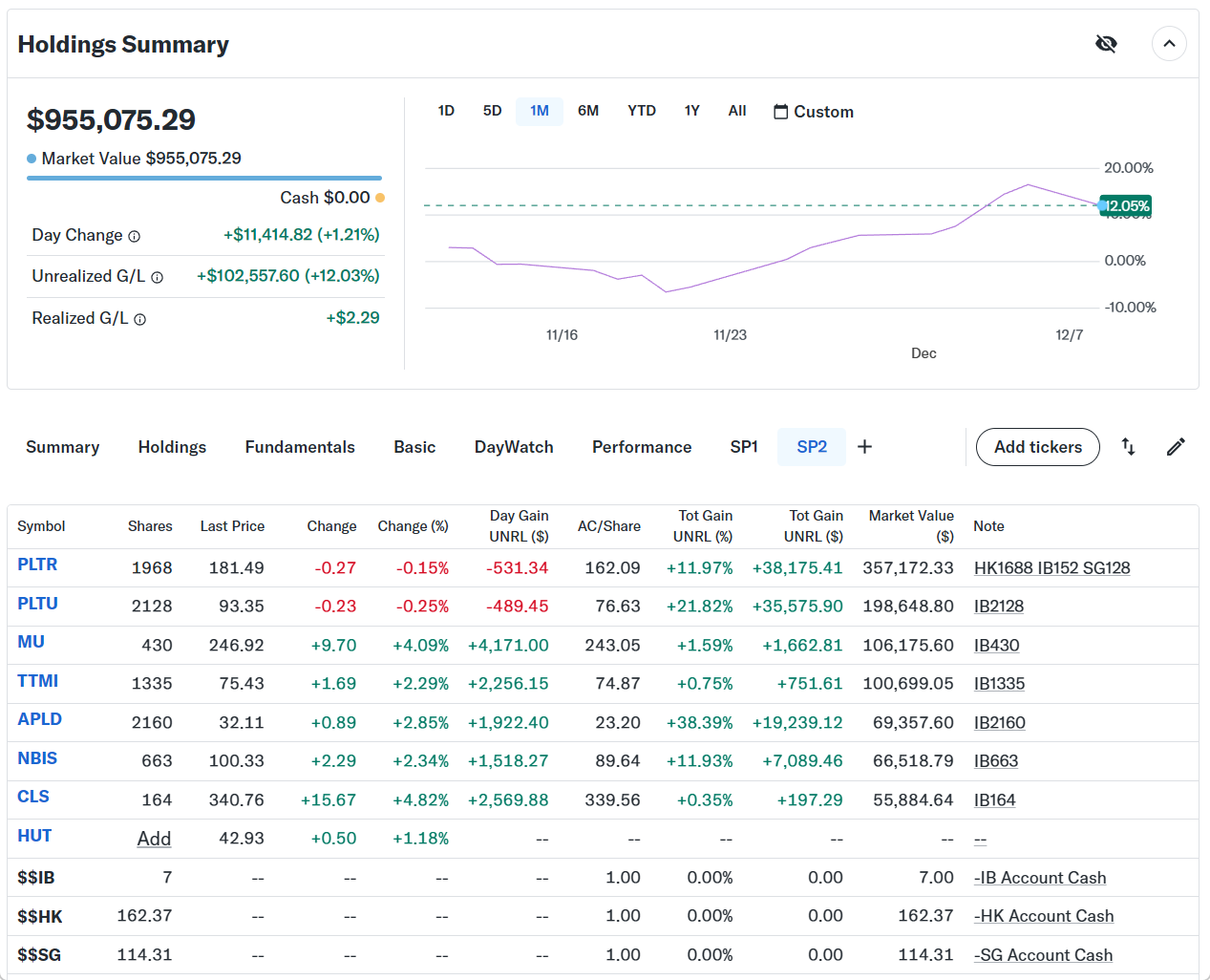The height and width of the screenshot is (980, 1210).
Task: Switch chart range to 1D
Action: pos(446,111)
